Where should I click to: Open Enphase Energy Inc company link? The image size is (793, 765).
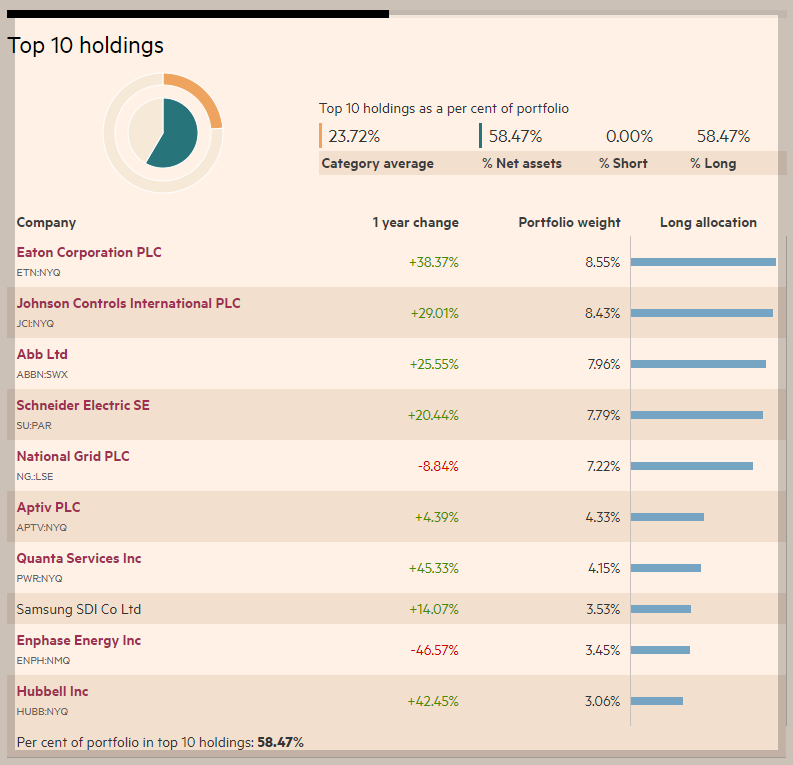click(x=78, y=641)
